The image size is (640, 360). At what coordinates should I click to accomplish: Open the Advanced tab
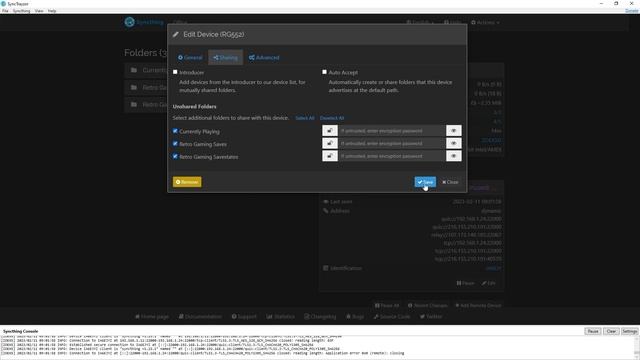tap(264, 58)
